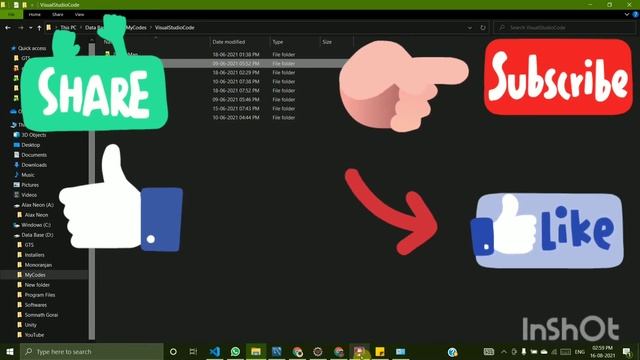Select Documents in the navigation pane
This screenshot has width=640, height=360.
click(34, 155)
